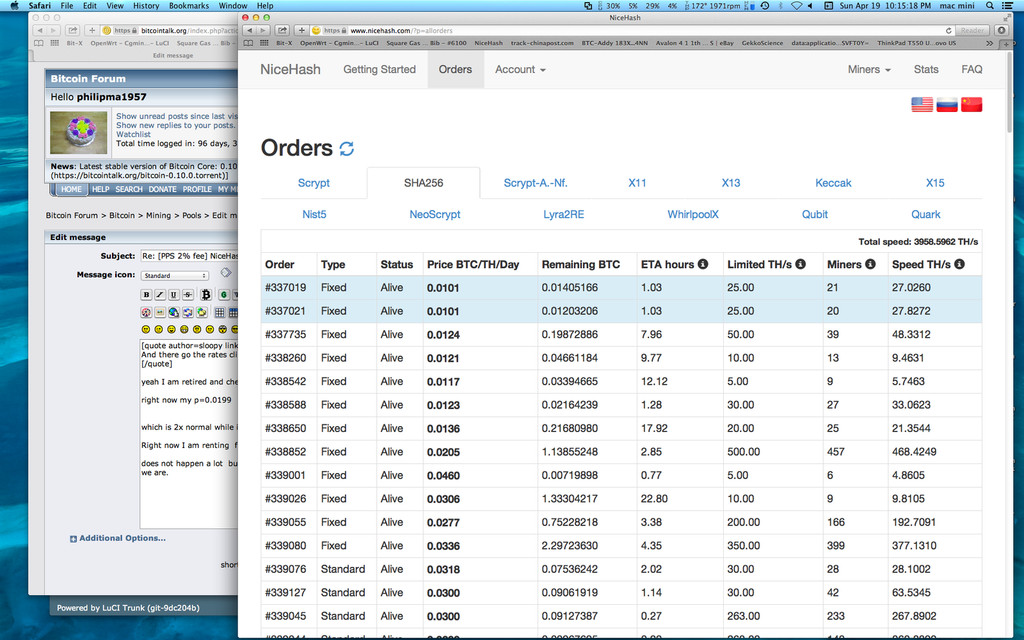Click the info icon beside Limited TH/s

click(801, 264)
